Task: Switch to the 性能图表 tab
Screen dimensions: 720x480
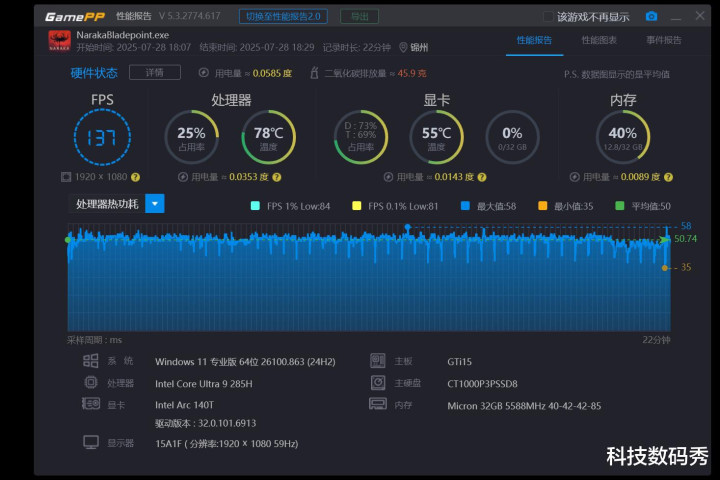Action: click(599, 40)
